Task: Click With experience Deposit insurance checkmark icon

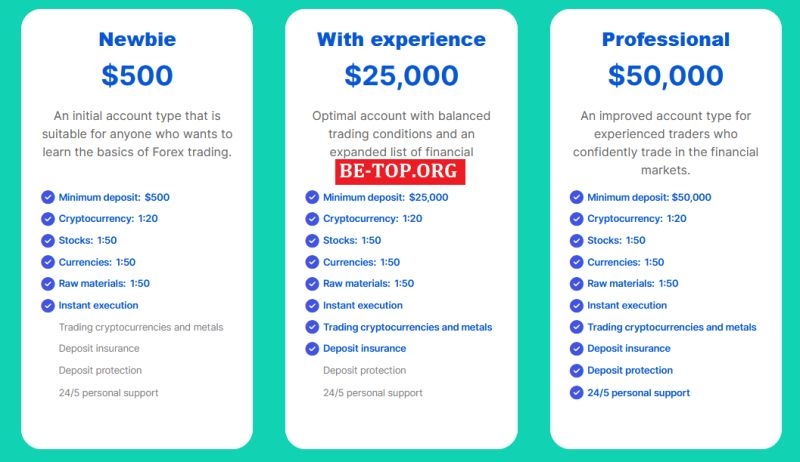Action: (x=312, y=349)
